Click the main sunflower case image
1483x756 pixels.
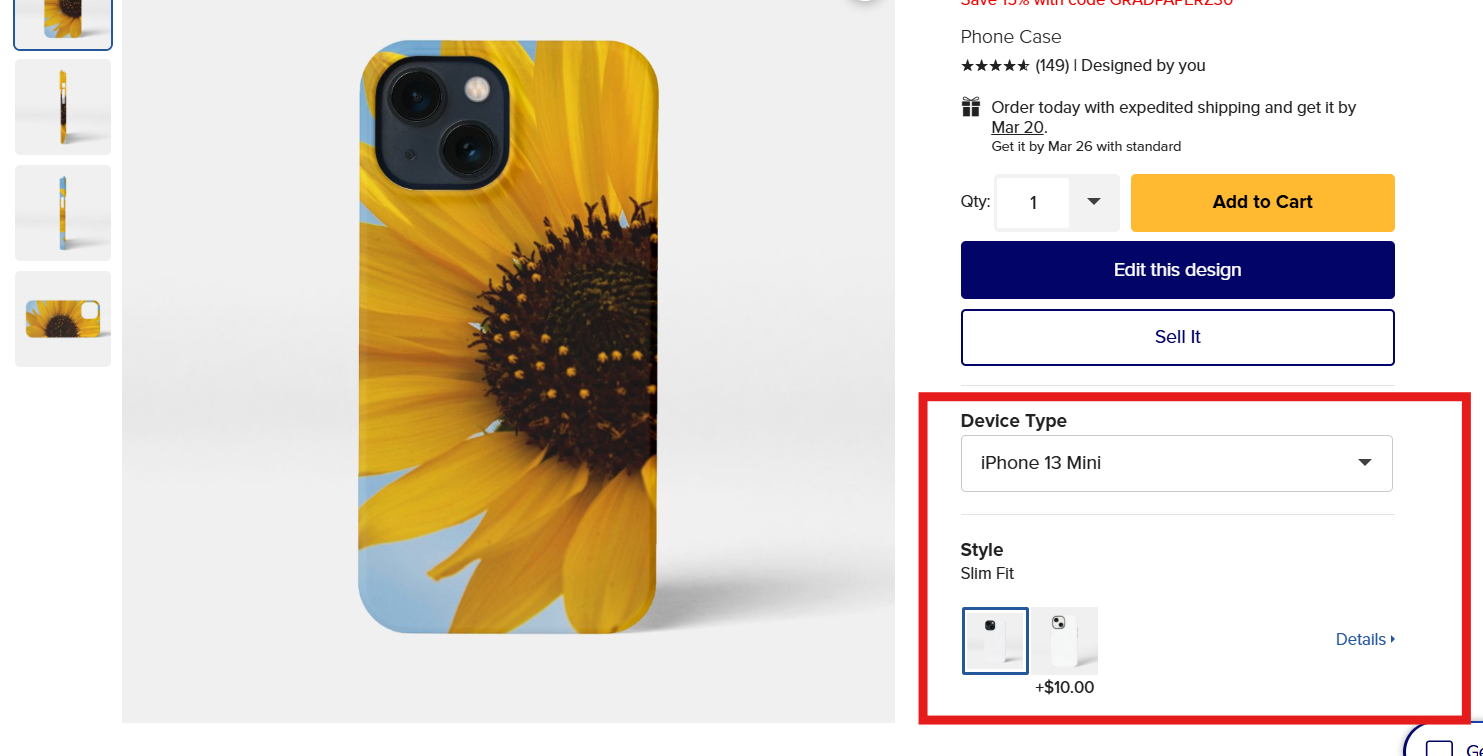pyautogui.click(x=508, y=337)
